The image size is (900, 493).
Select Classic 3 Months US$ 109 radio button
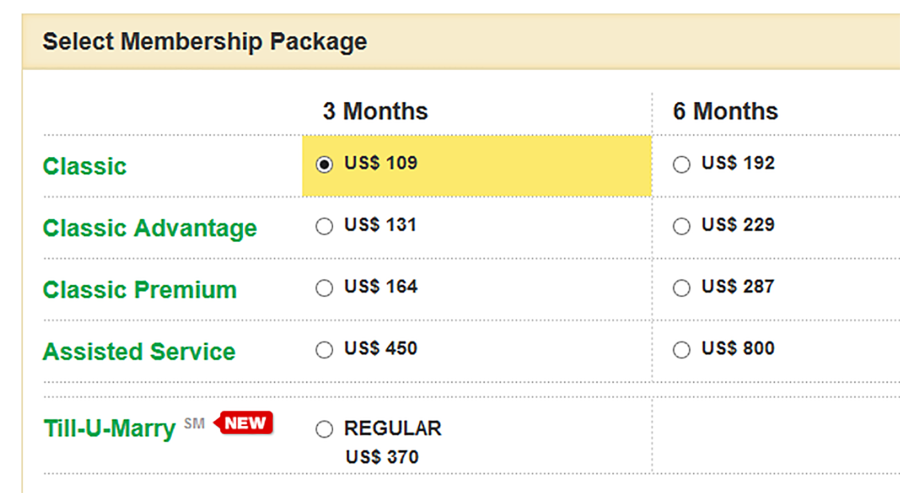click(324, 165)
